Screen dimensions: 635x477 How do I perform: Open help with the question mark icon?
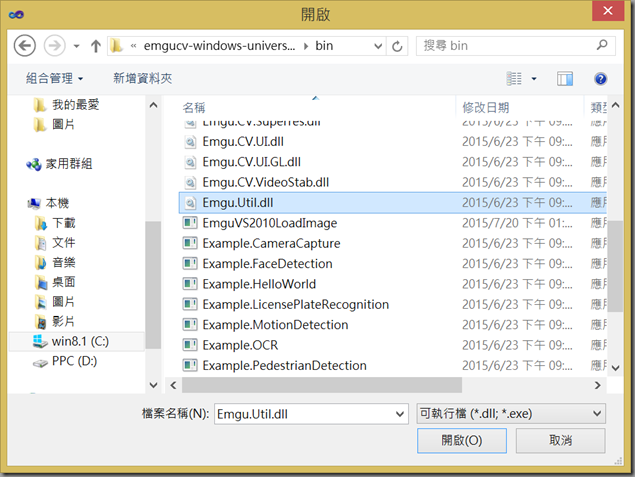[x=600, y=79]
